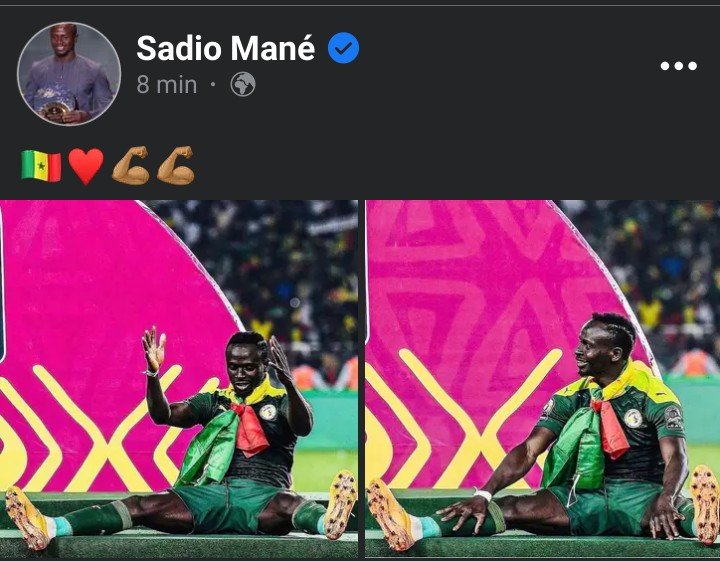The image size is (720, 561).
Task: Click the blue verified badge
Action: coord(343,48)
